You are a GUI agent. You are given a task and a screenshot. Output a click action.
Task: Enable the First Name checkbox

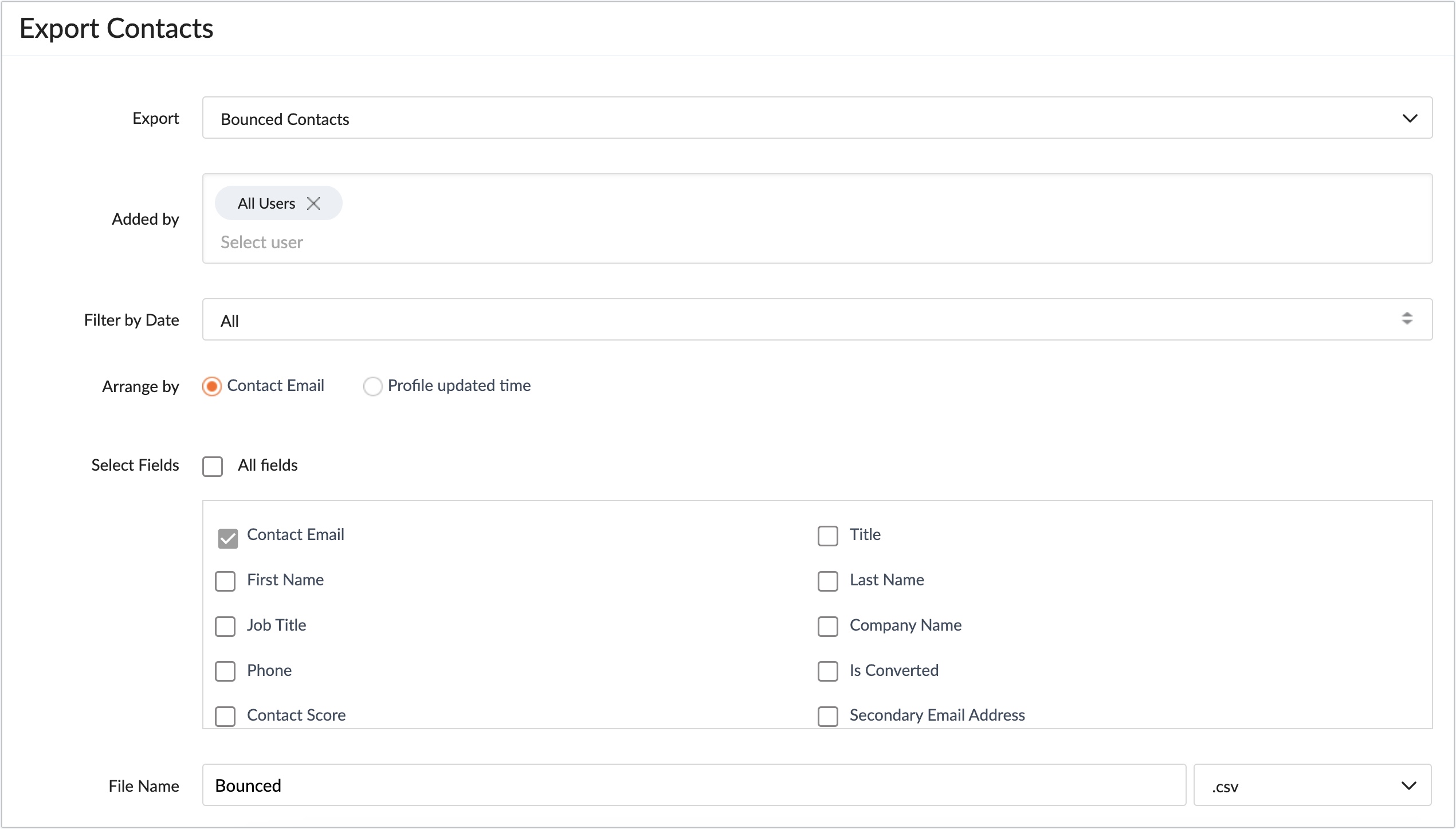[227, 579]
